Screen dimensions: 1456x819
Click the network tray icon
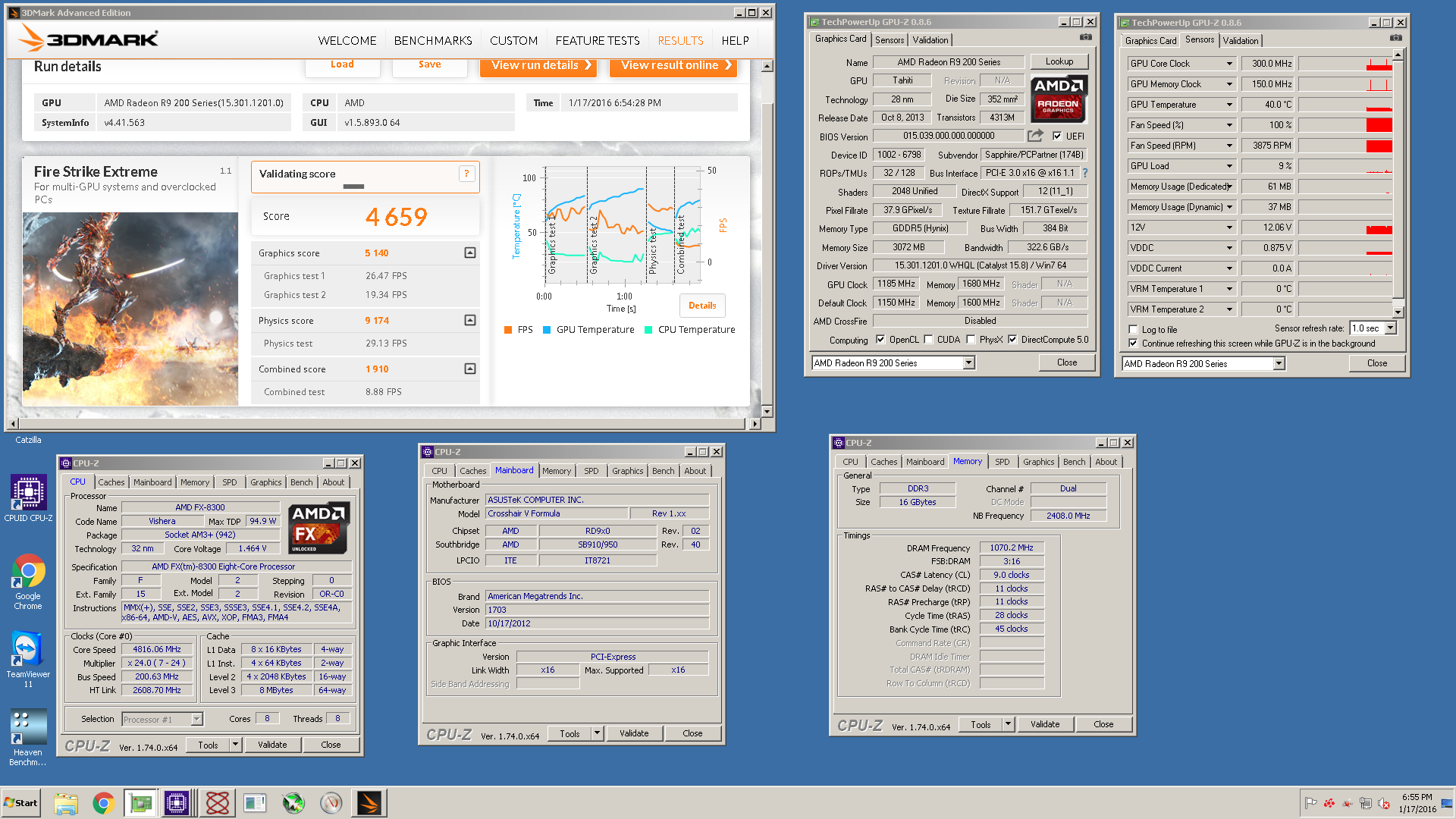(1365, 803)
